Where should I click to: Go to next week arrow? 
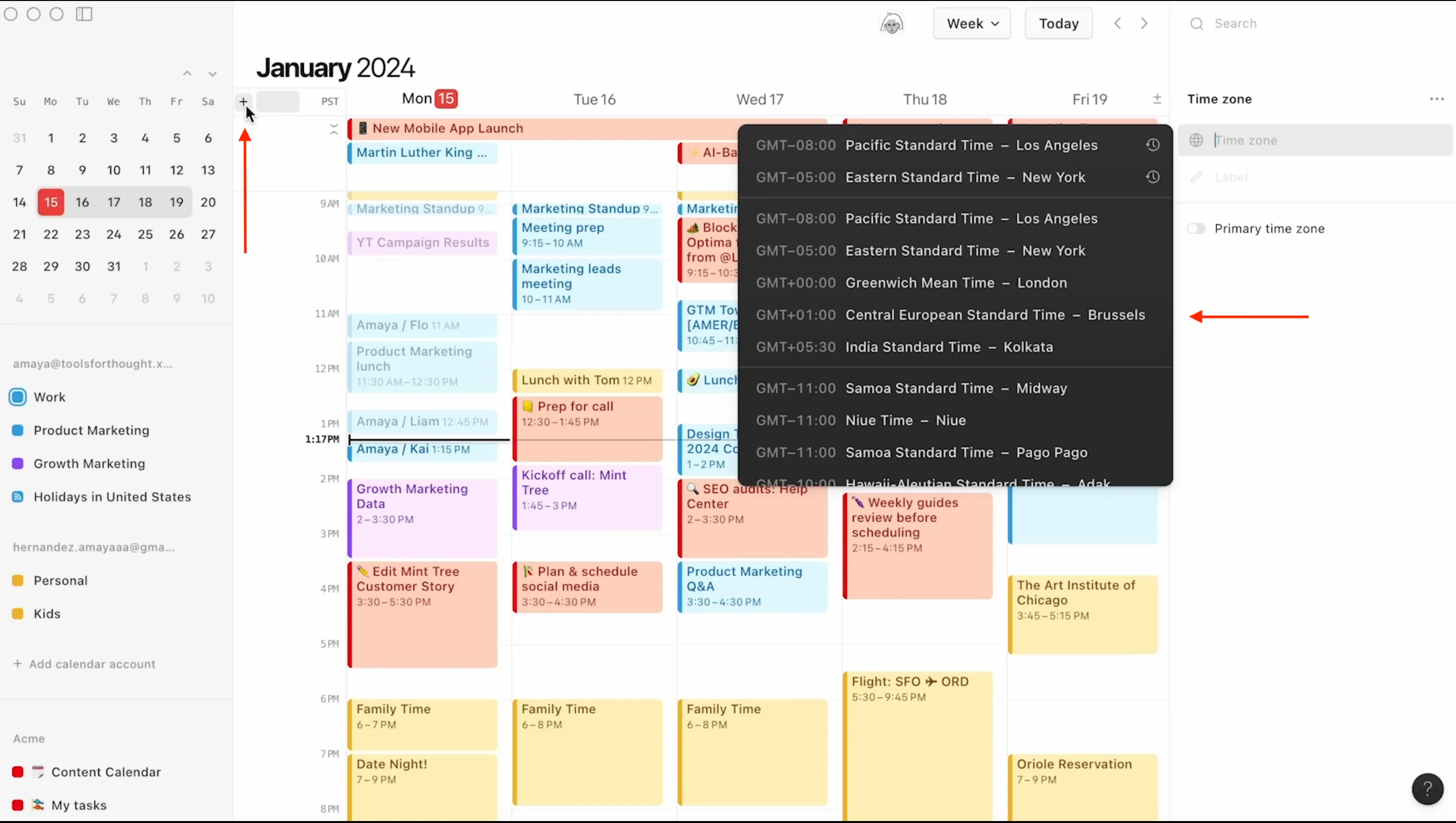click(x=1144, y=24)
